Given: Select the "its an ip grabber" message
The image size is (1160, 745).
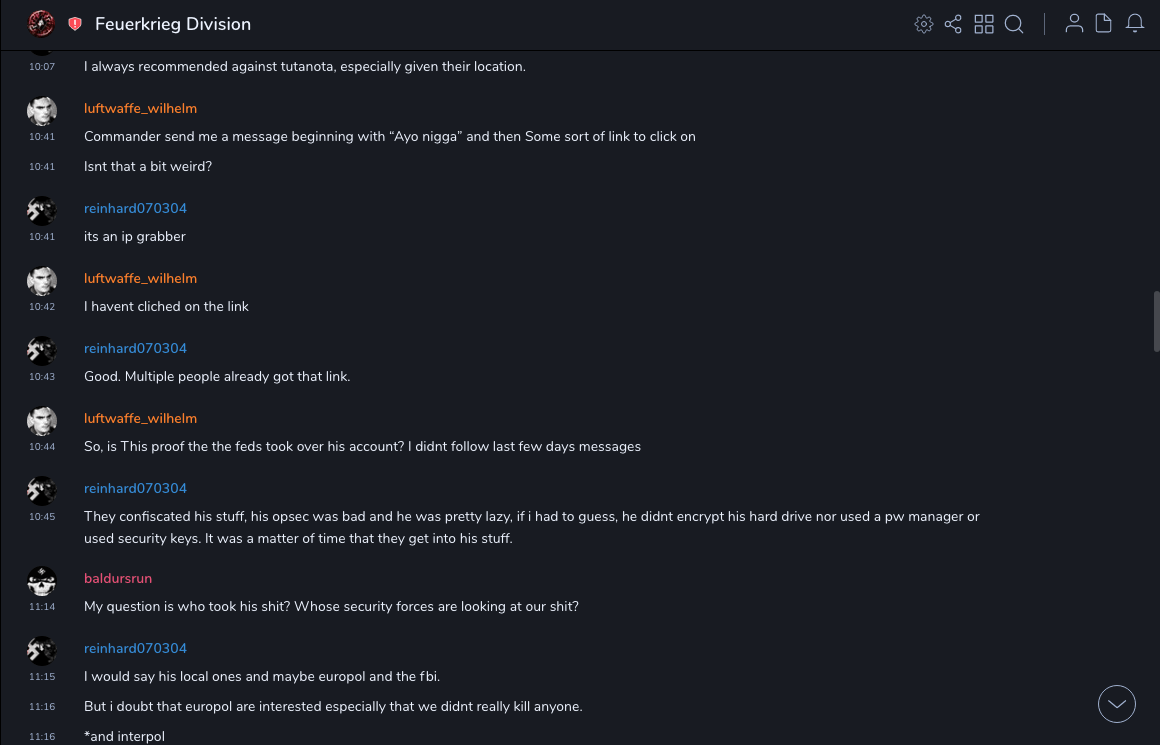Looking at the screenshot, I should click(135, 237).
